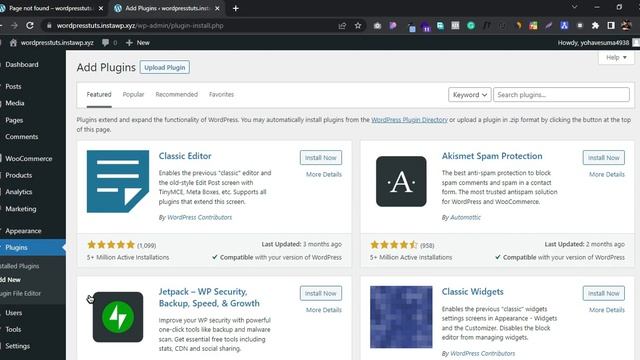Go forward with the browser forward arrow
This screenshot has height=360, width=640.
tap(14, 25)
